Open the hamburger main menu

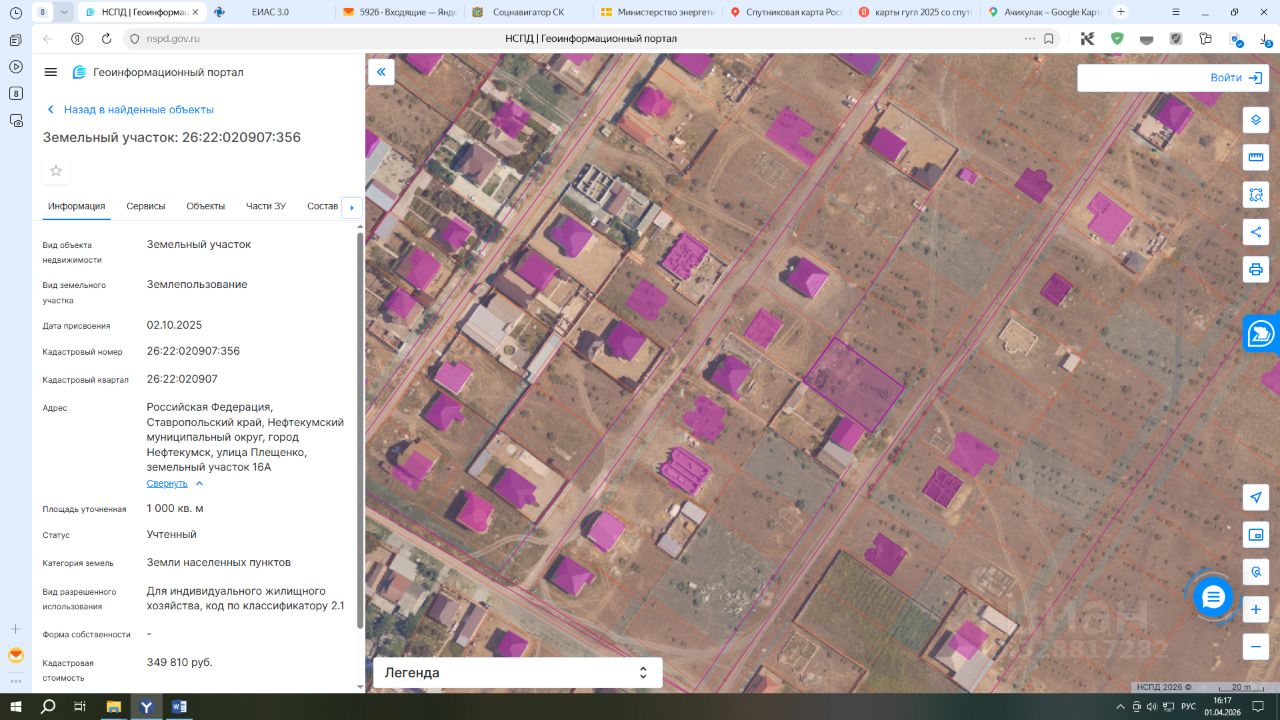[51, 72]
